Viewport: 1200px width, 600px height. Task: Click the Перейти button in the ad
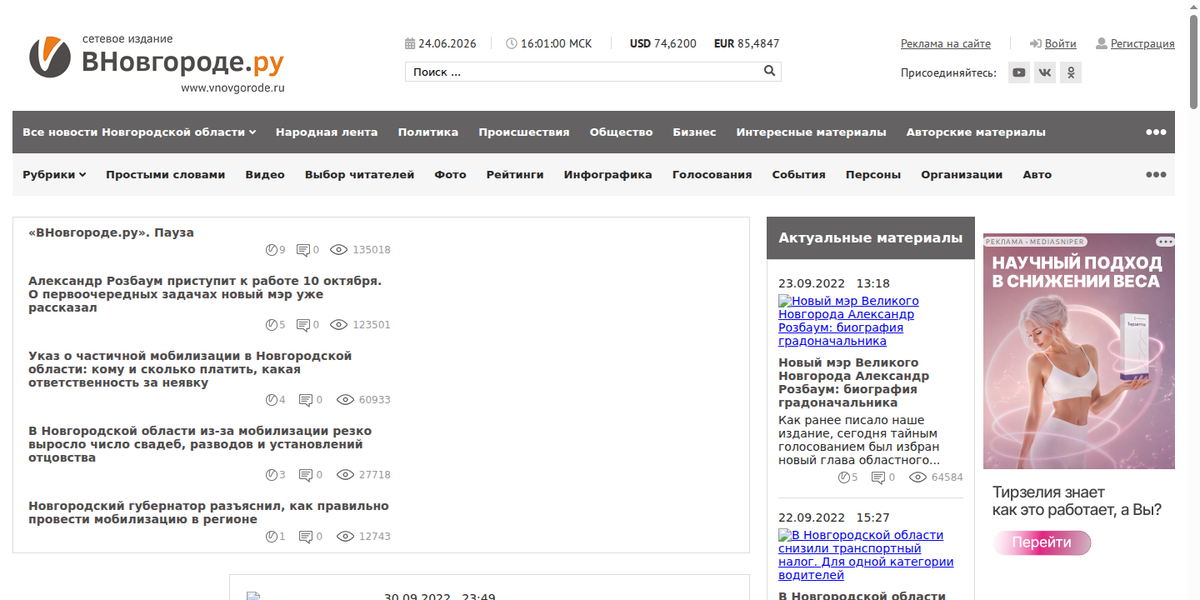[1041, 543]
